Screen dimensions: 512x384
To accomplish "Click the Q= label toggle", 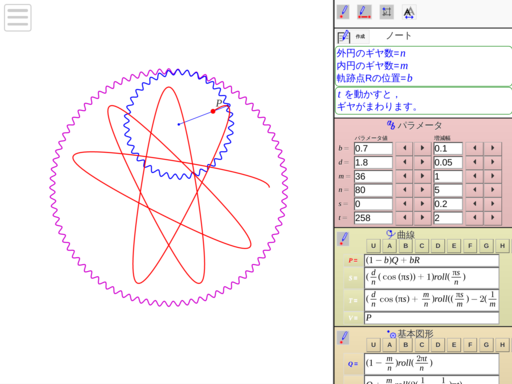I will coord(353,364).
